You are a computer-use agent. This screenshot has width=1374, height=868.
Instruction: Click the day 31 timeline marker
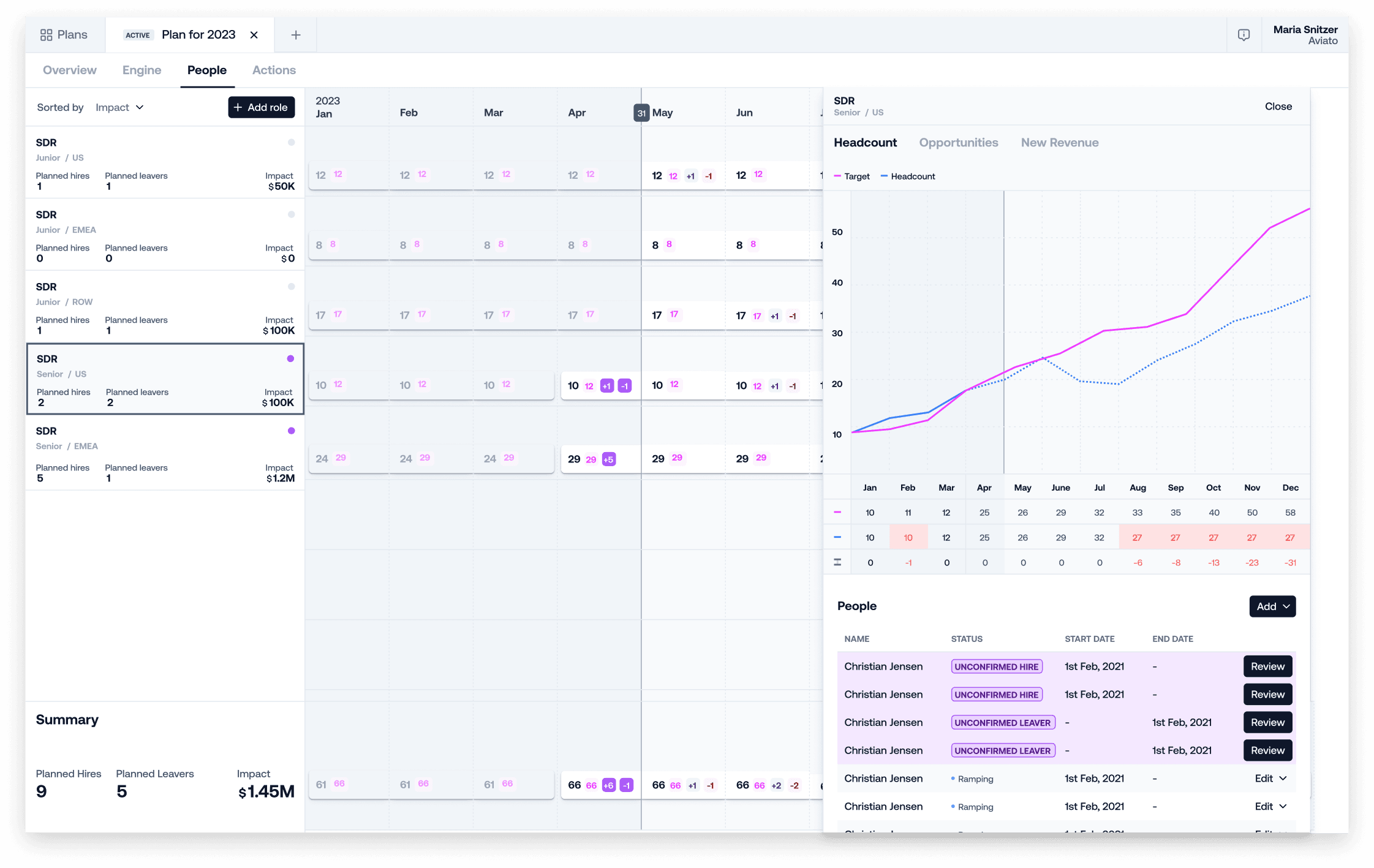click(x=641, y=113)
